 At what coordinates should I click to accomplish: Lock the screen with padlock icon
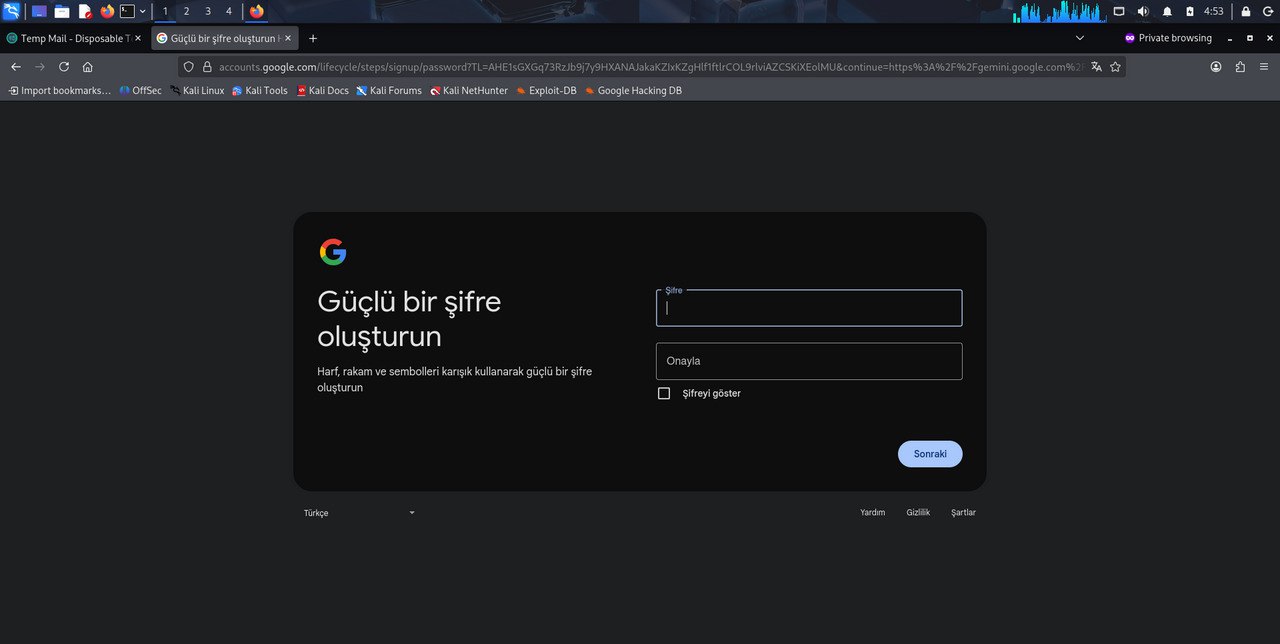pos(1246,11)
